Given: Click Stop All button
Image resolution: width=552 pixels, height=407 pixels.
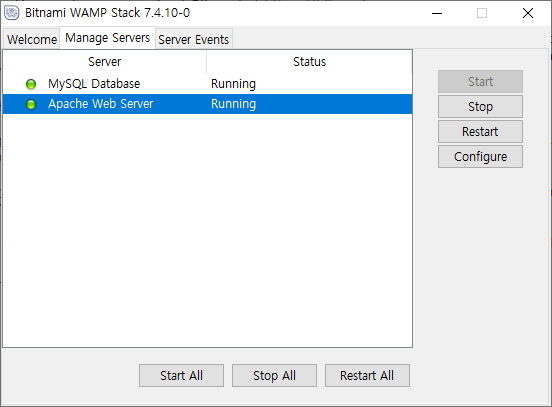Looking at the screenshot, I should 274,375.
